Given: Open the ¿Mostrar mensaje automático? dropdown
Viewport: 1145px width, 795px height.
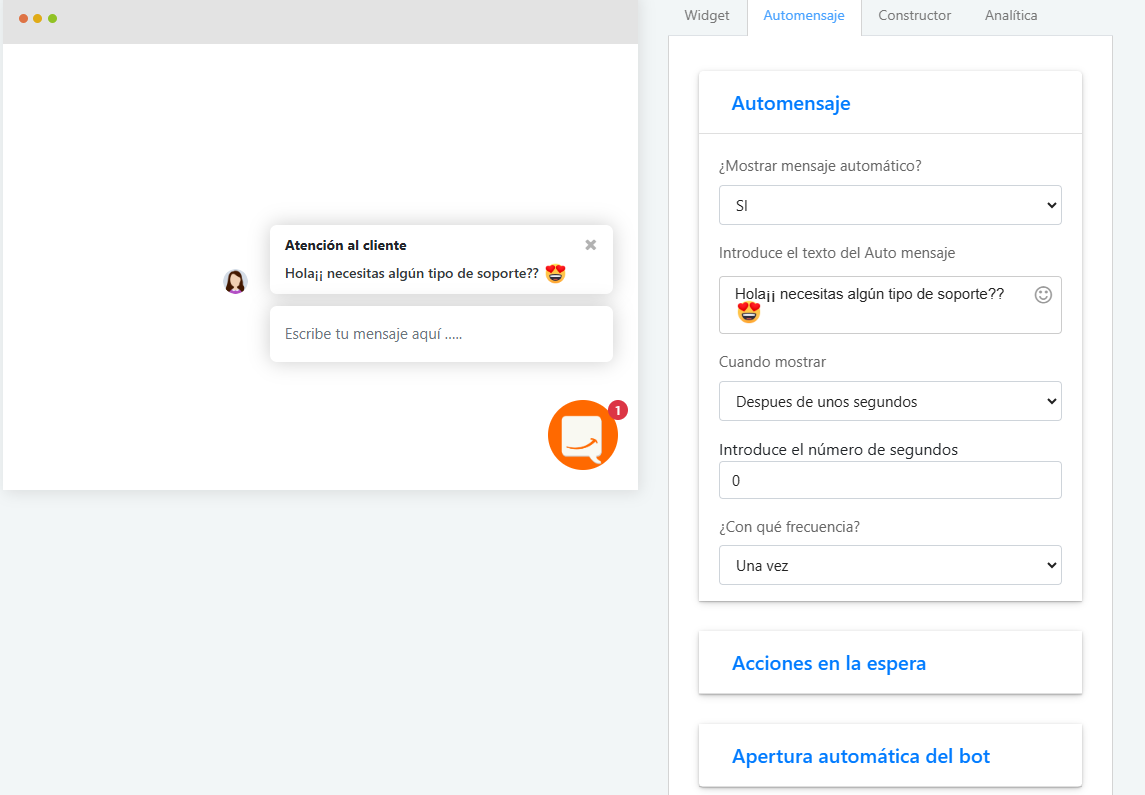Looking at the screenshot, I should pos(890,204).
